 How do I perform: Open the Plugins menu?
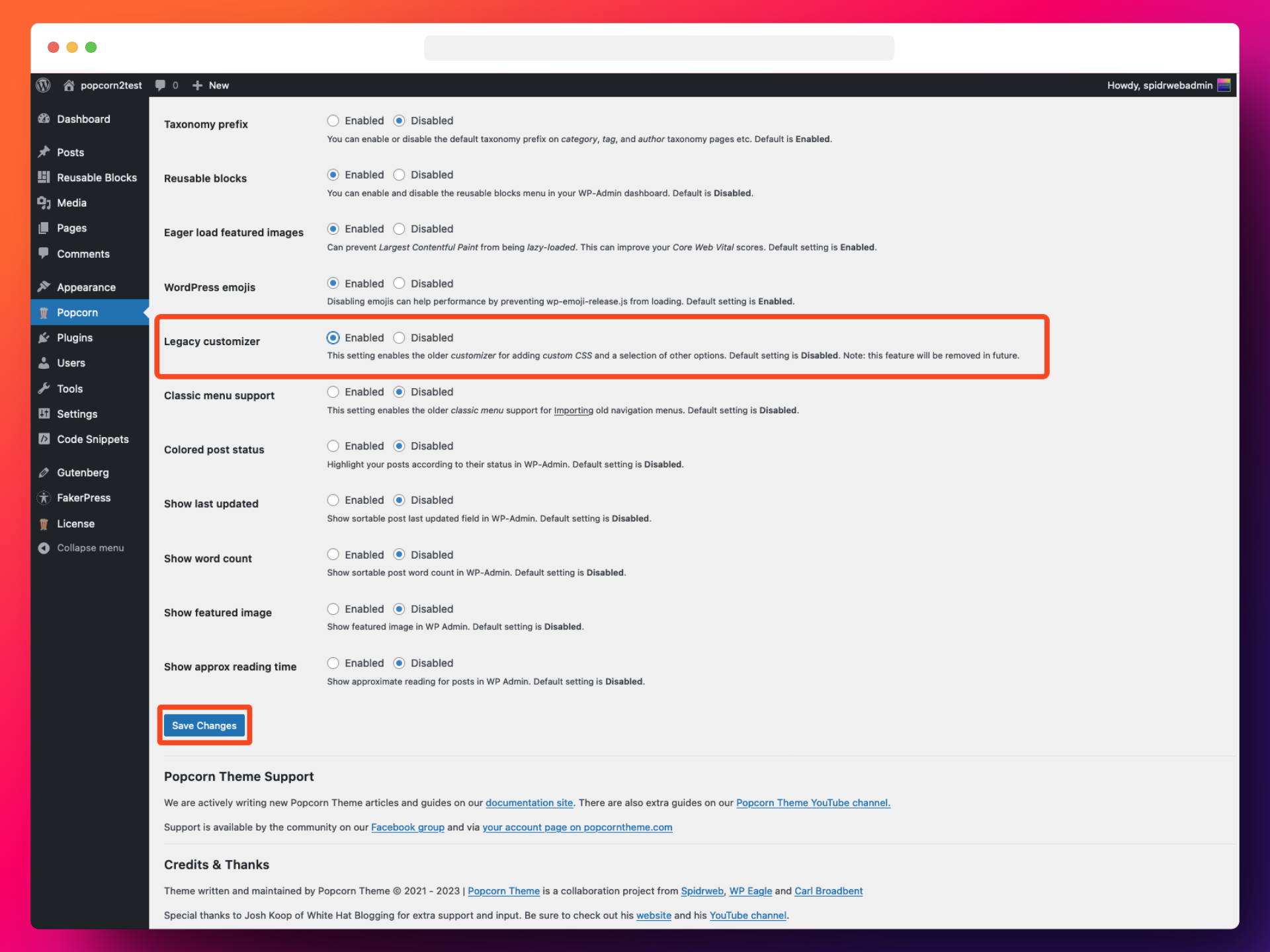click(89, 338)
